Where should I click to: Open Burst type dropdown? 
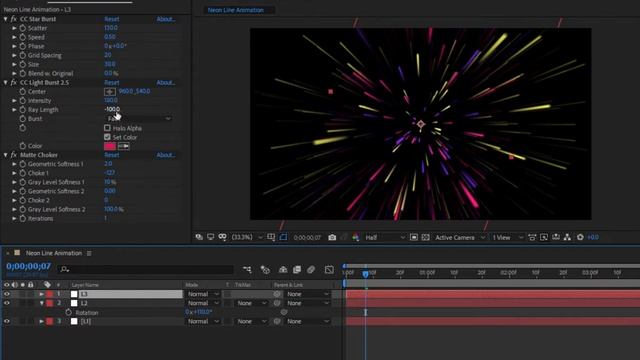(138, 119)
